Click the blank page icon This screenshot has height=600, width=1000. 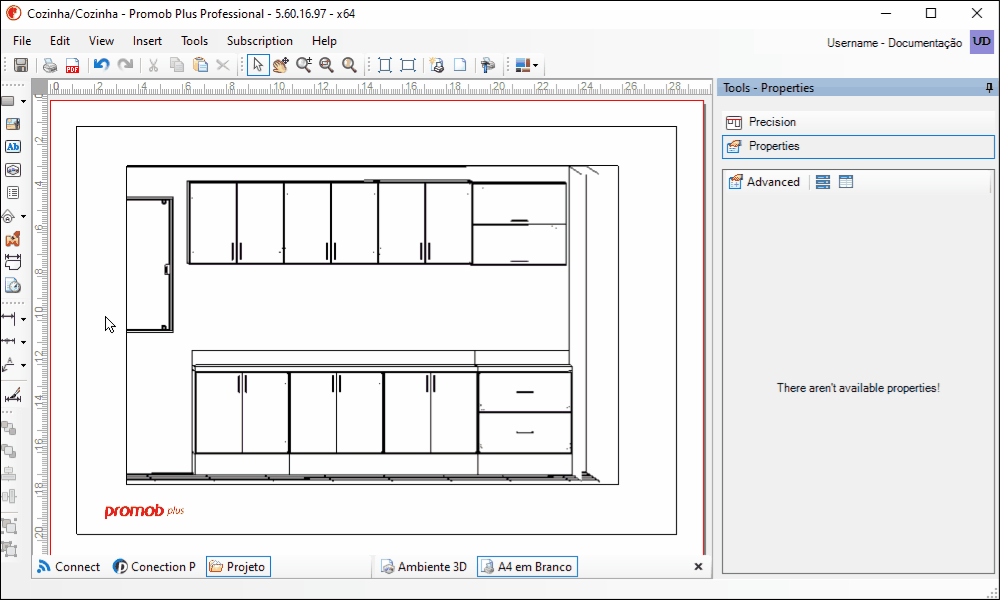click(x=460, y=65)
